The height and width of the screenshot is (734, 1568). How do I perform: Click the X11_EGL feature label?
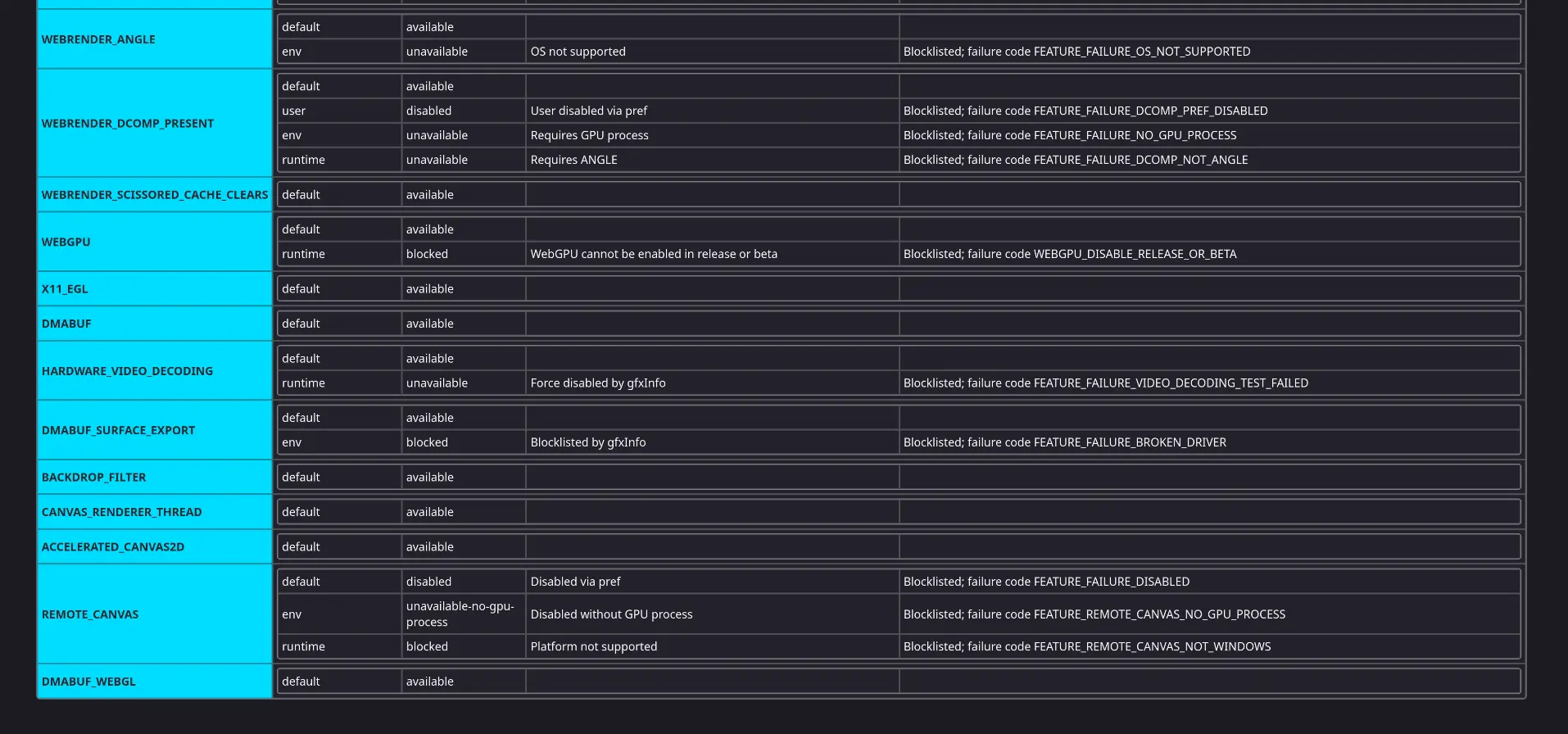[65, 289]
